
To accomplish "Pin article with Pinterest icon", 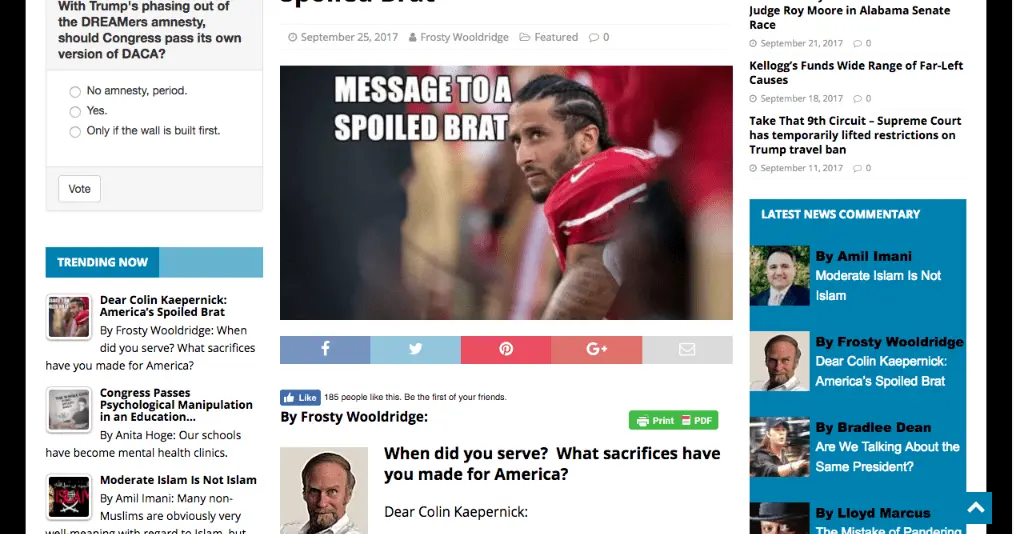I will click(506, 350).
